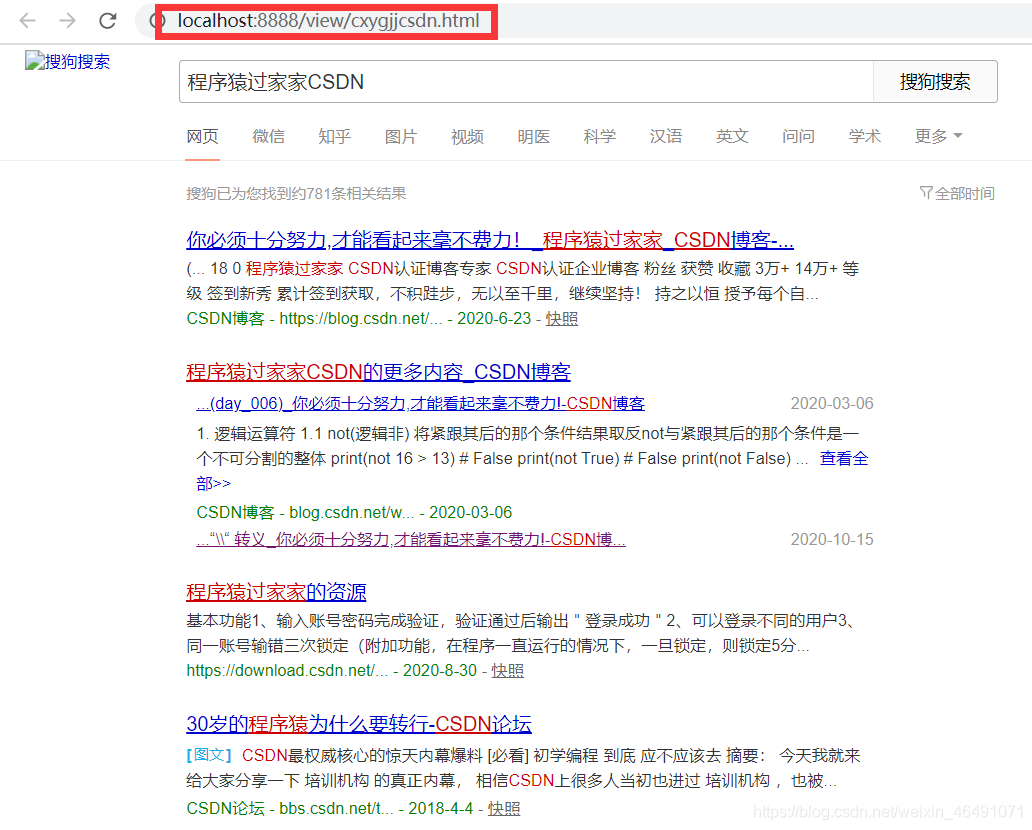
Task: Switch to the 明医 tab
Action: [x=533, y=136]
